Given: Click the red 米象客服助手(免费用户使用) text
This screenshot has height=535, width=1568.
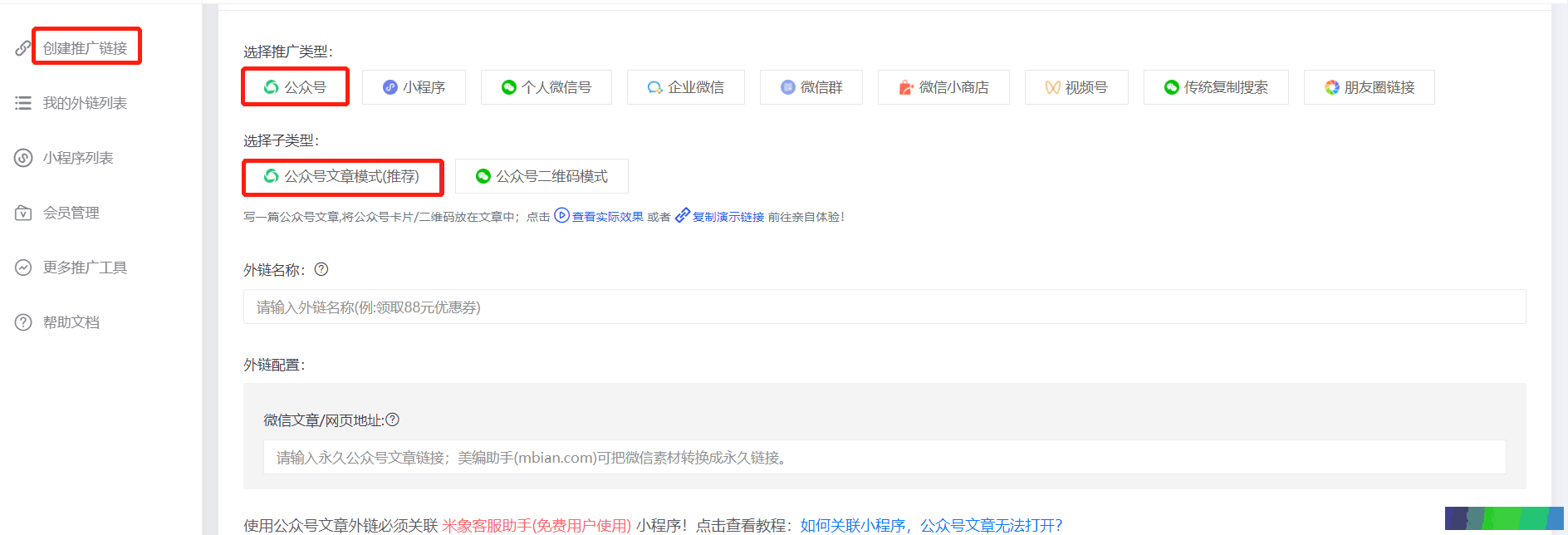Looking at the screenshot, I should pyautogui.click(x=537, y=525).
